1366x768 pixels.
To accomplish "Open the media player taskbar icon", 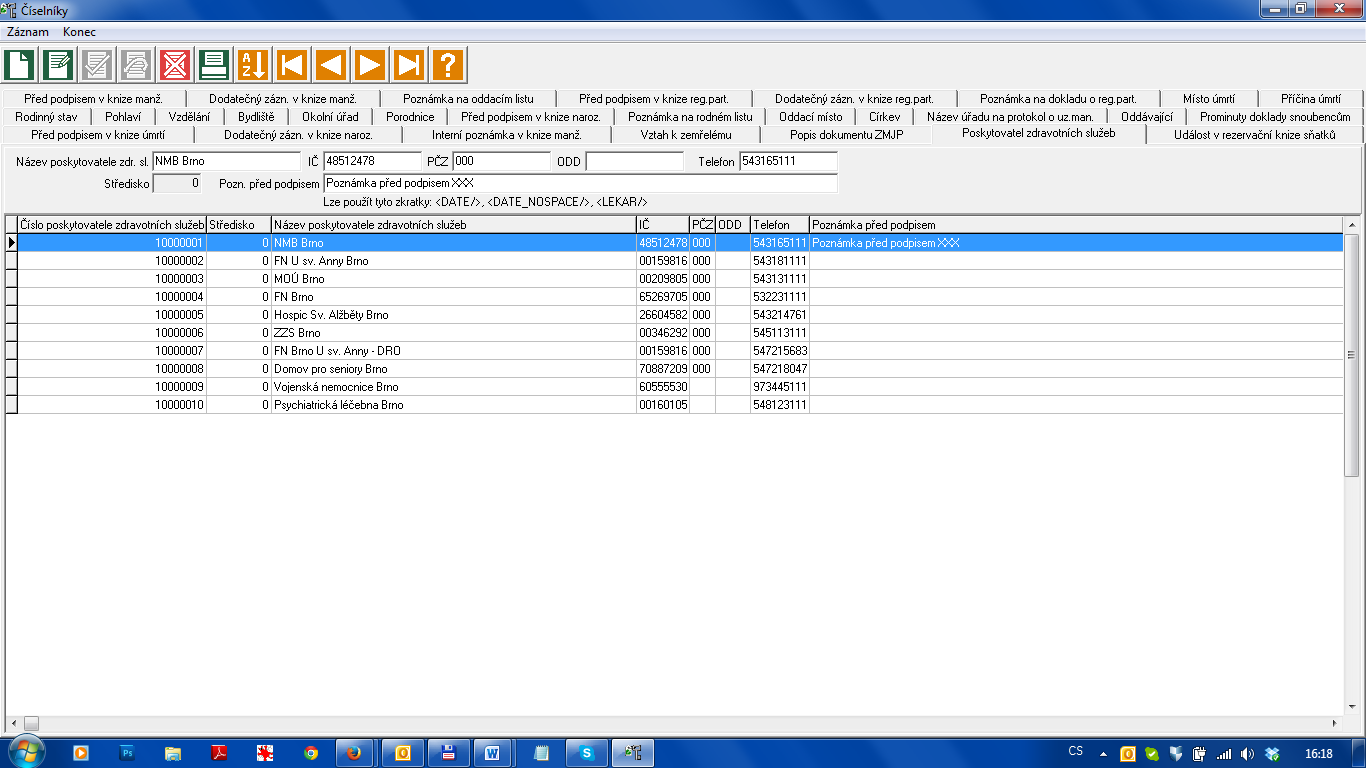I will click(81, 753).
